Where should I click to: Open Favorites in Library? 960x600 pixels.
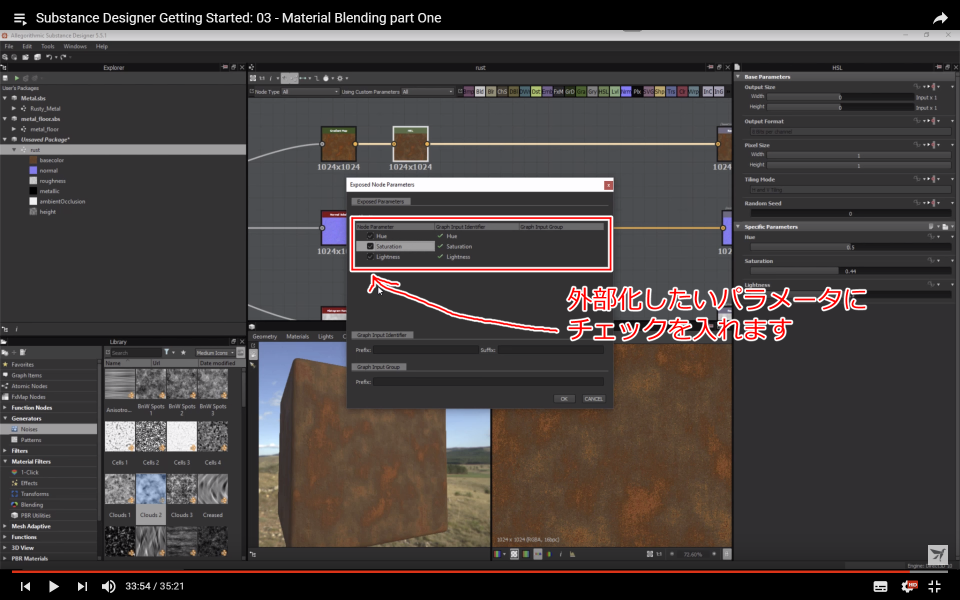pos(23,364)
